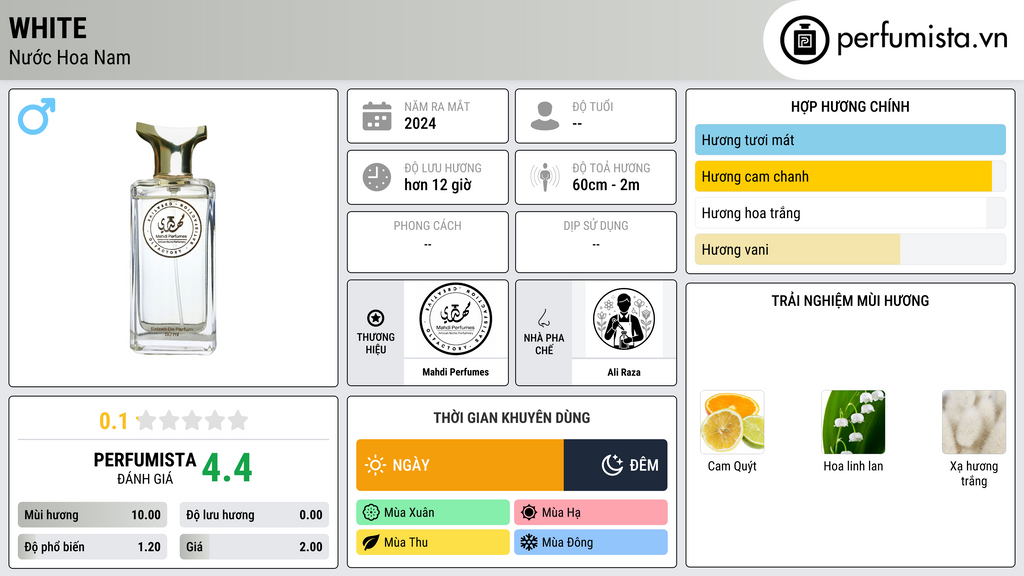Click the 0.1 user rating number
This screenshot has height=576, width=1024.
[x=114, y=421]
